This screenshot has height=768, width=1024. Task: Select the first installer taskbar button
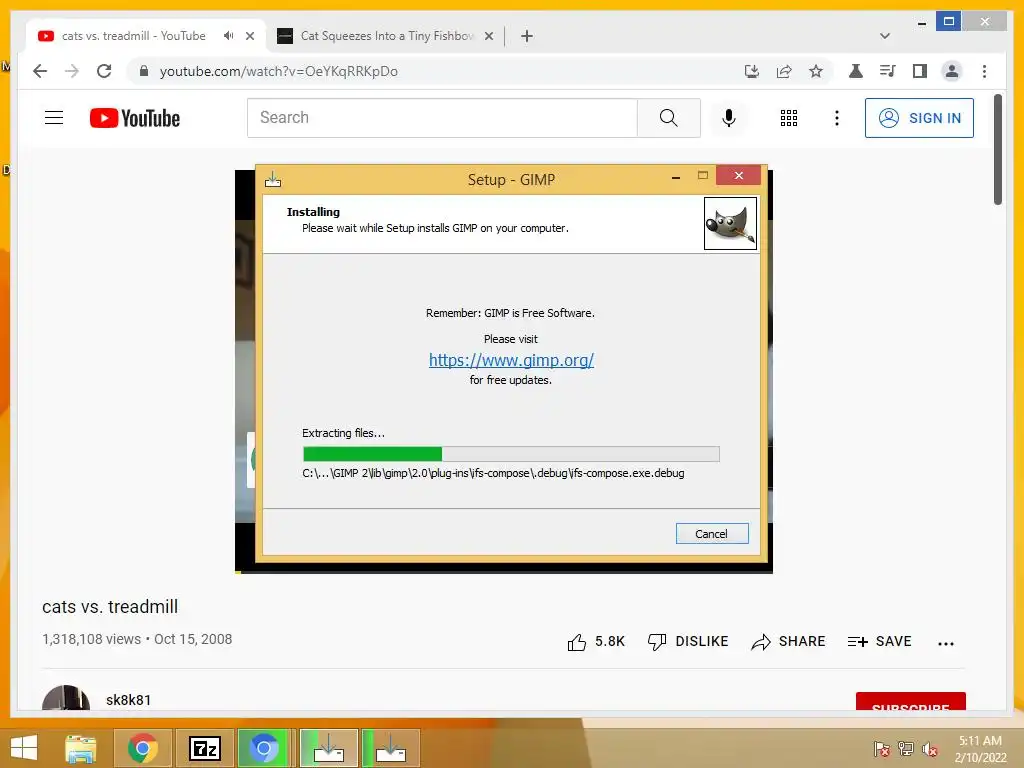(x=329, y=748)
